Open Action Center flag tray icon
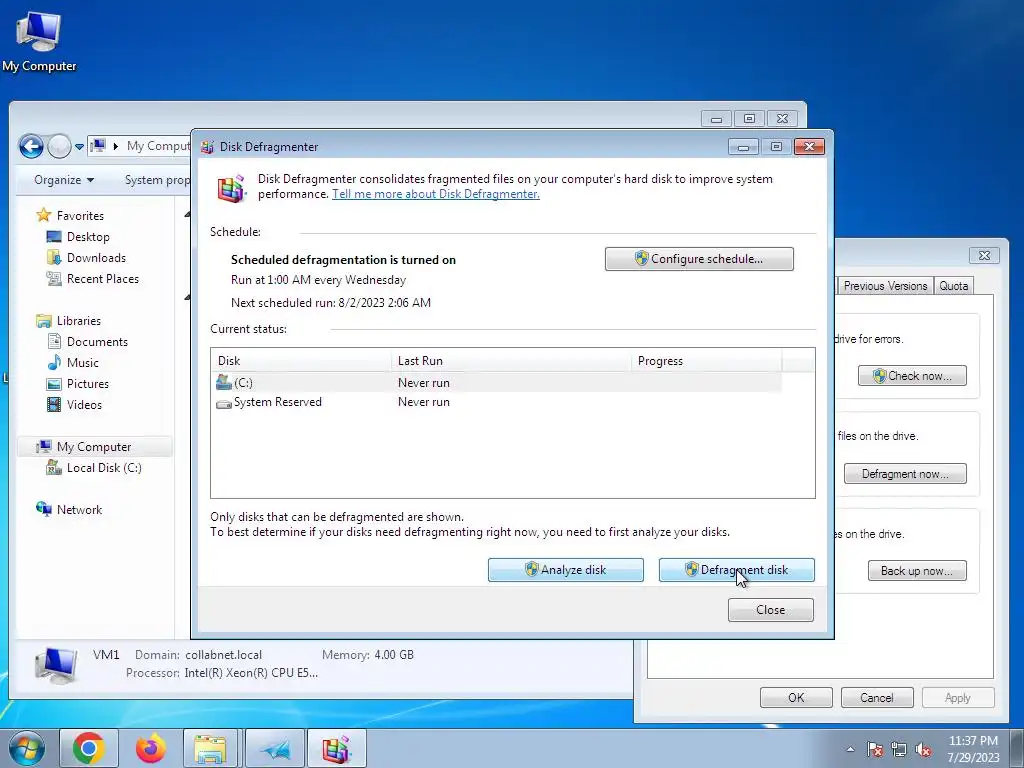Image resolution: width=1024 pixels, height=768 pixels. [875, 750]
